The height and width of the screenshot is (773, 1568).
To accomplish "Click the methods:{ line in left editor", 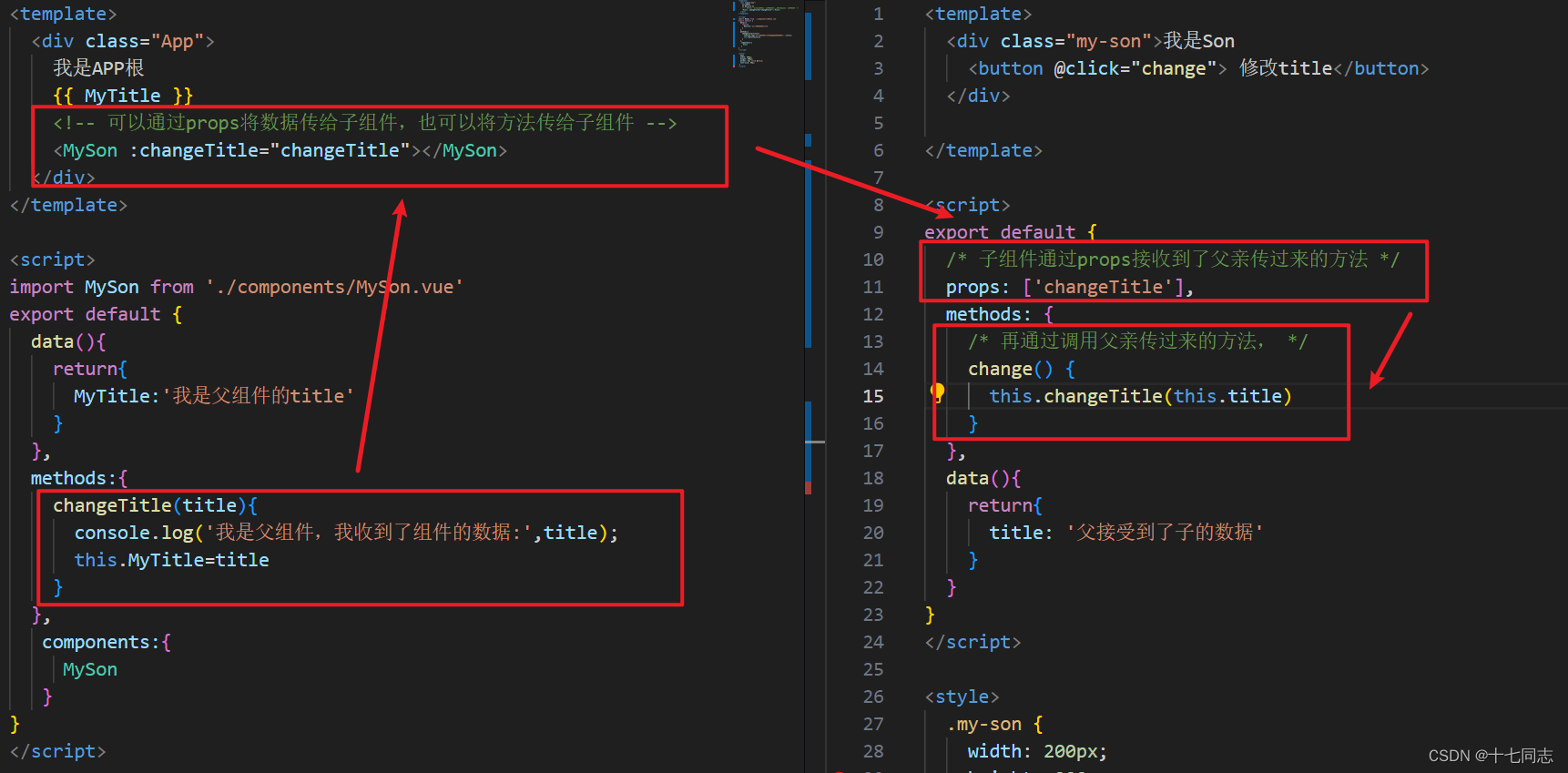I will (79, 478).
